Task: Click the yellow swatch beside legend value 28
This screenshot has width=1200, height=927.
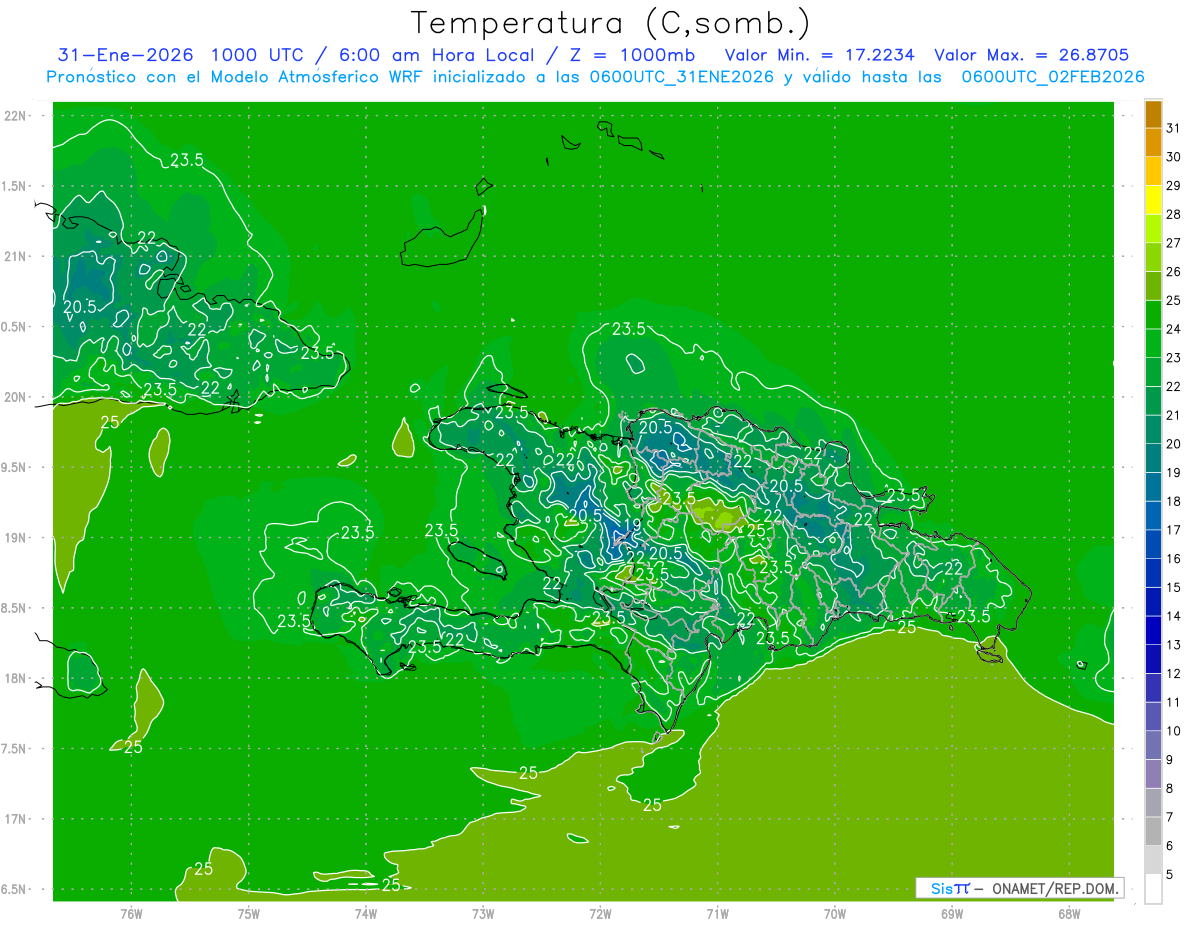Action: pos(1153,200)
